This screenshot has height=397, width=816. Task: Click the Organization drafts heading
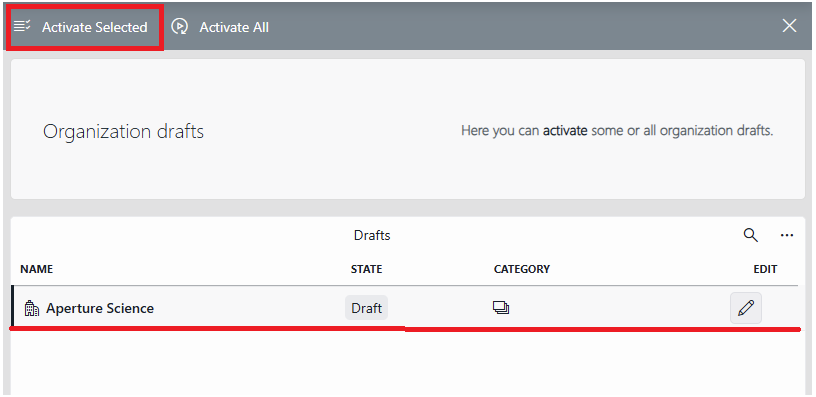pyautogui.click(x=123, y=132)
